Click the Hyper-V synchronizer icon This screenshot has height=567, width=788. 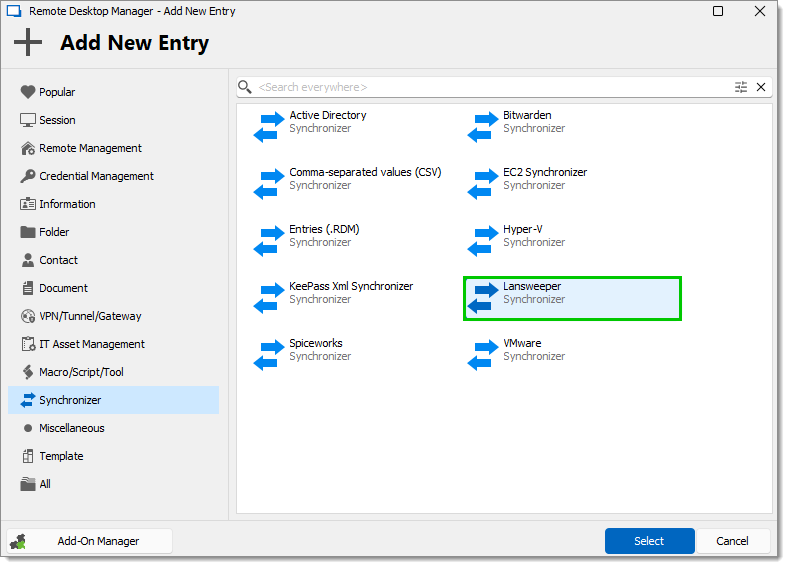tap(483, 241)
